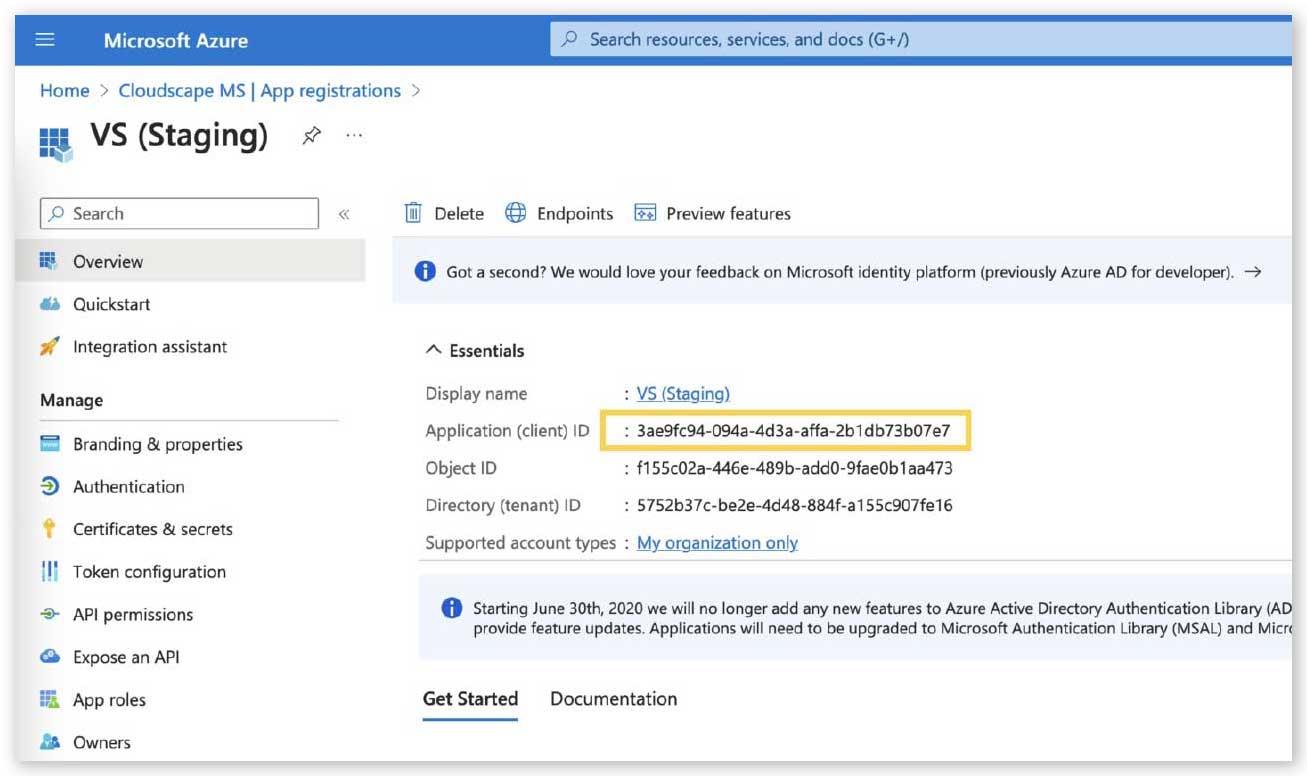Switch to the Get Started tab
Image resolution: width=1307 pixels, height=776 pixels.
pyautogui.click(x=470, y=699)
